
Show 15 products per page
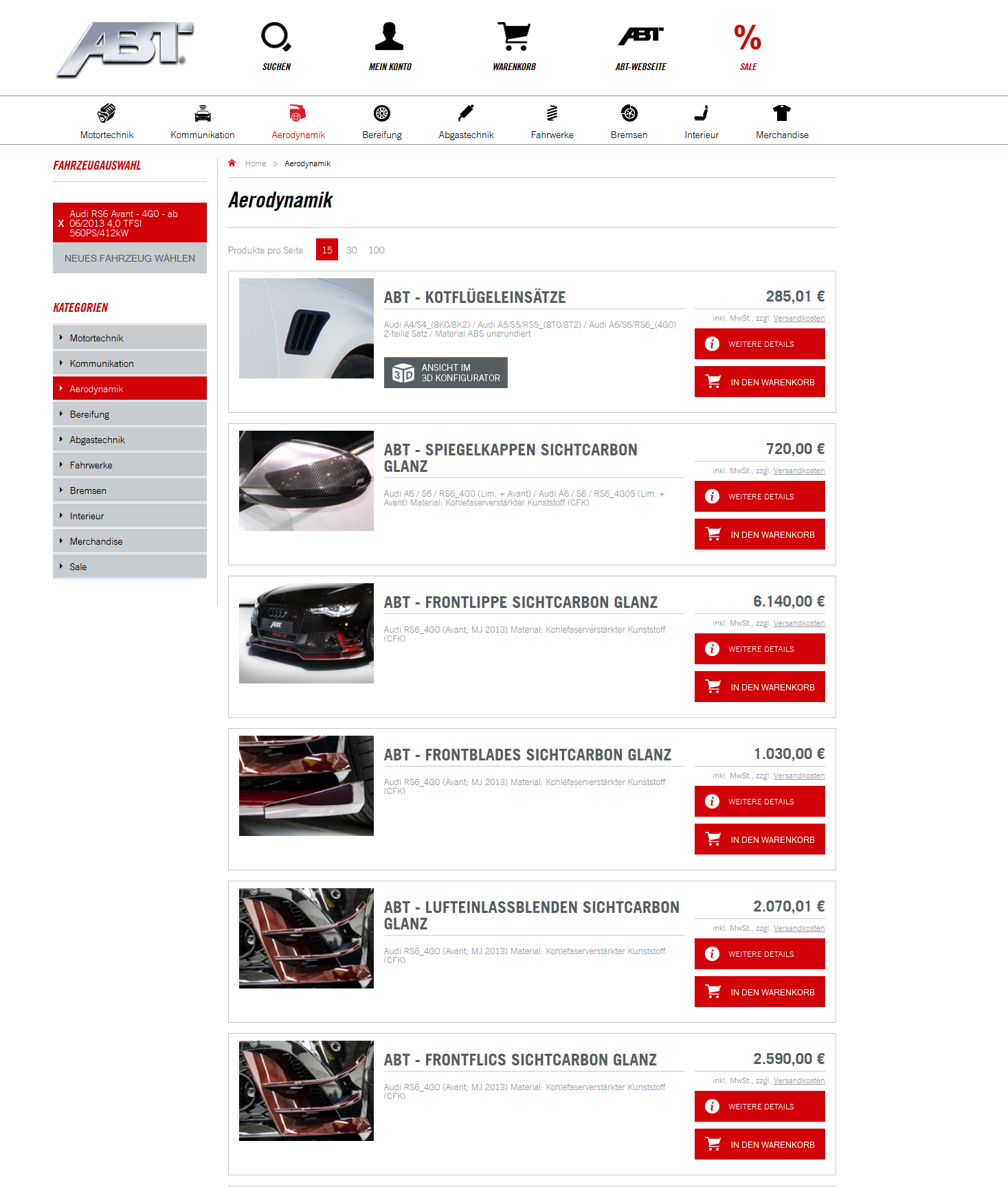pos(327,249)
